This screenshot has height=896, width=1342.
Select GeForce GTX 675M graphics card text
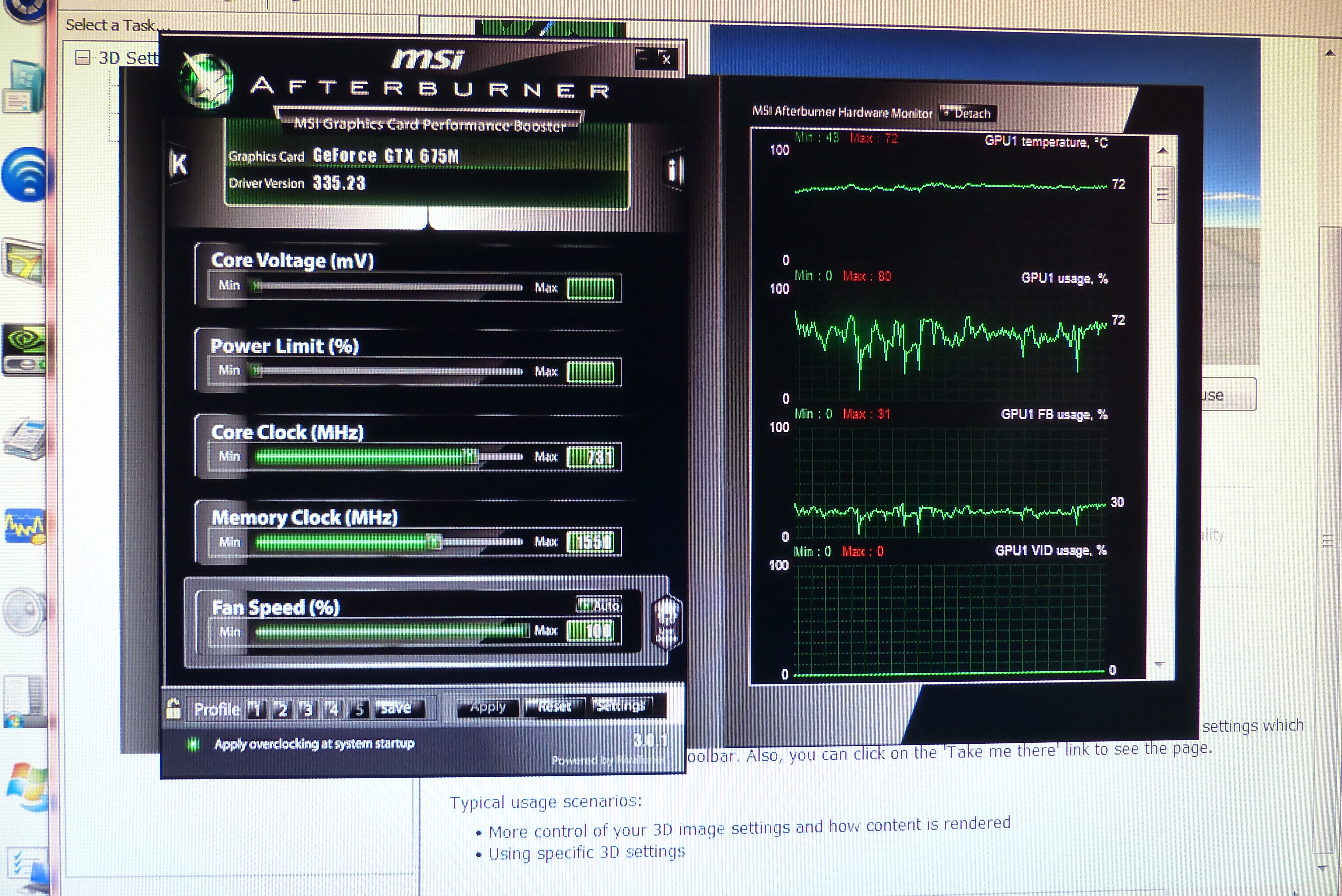[386, 156]
